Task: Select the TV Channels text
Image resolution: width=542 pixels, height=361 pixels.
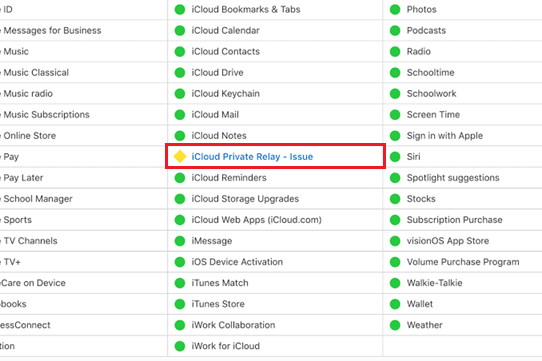Action: pos(30,241)
